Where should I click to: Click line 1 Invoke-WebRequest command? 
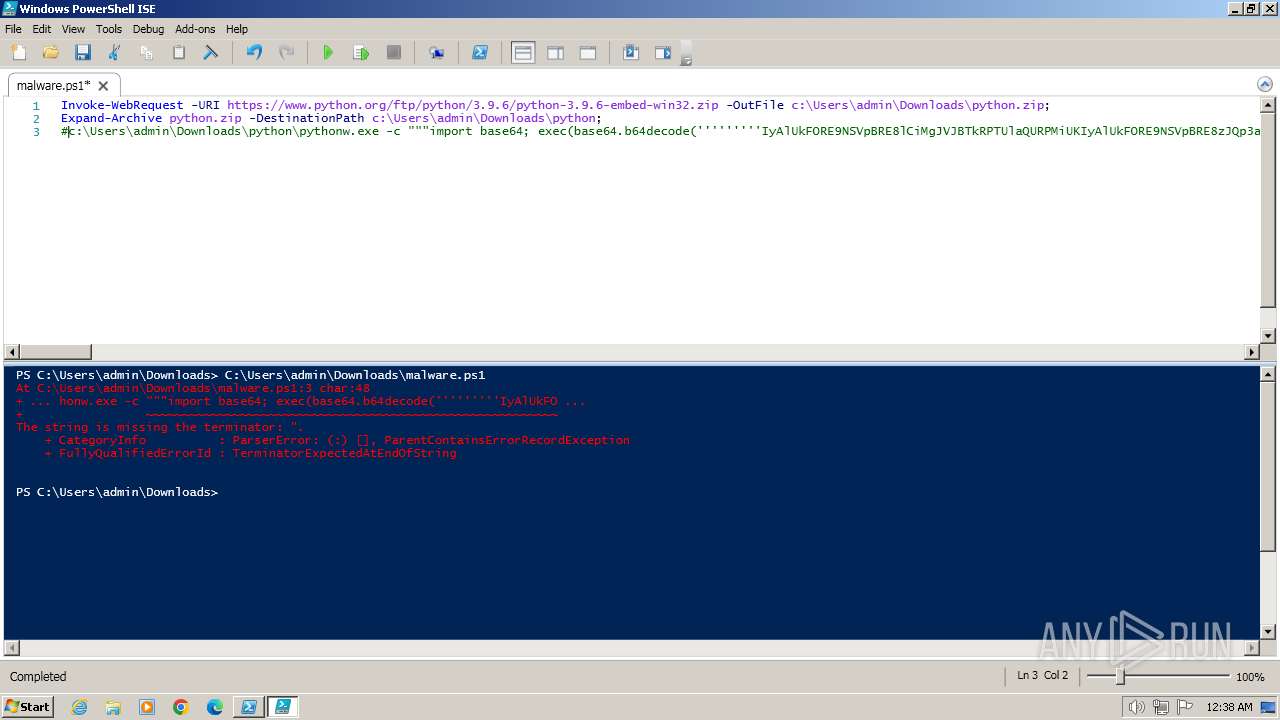tap(122, 105)
